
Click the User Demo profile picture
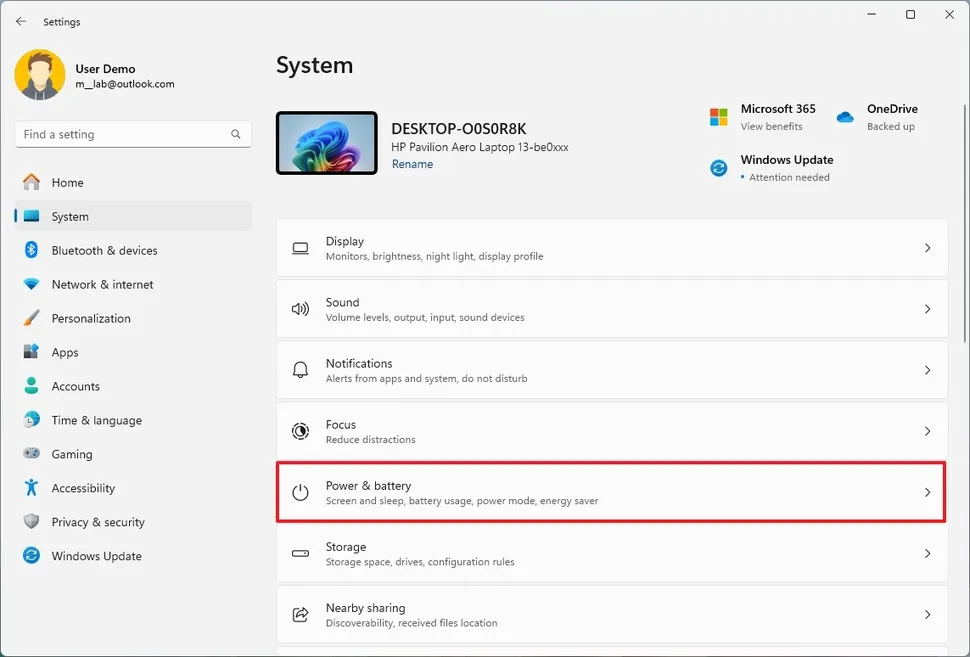click(40, 75)
